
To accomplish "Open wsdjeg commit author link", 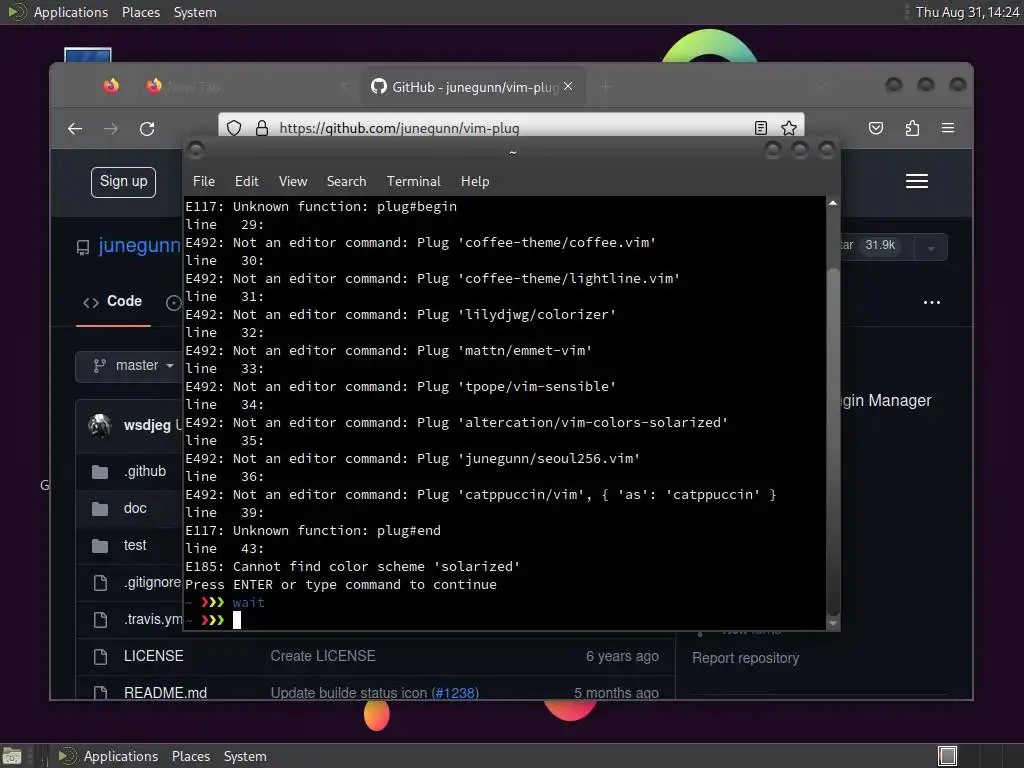I will (147, 425).
